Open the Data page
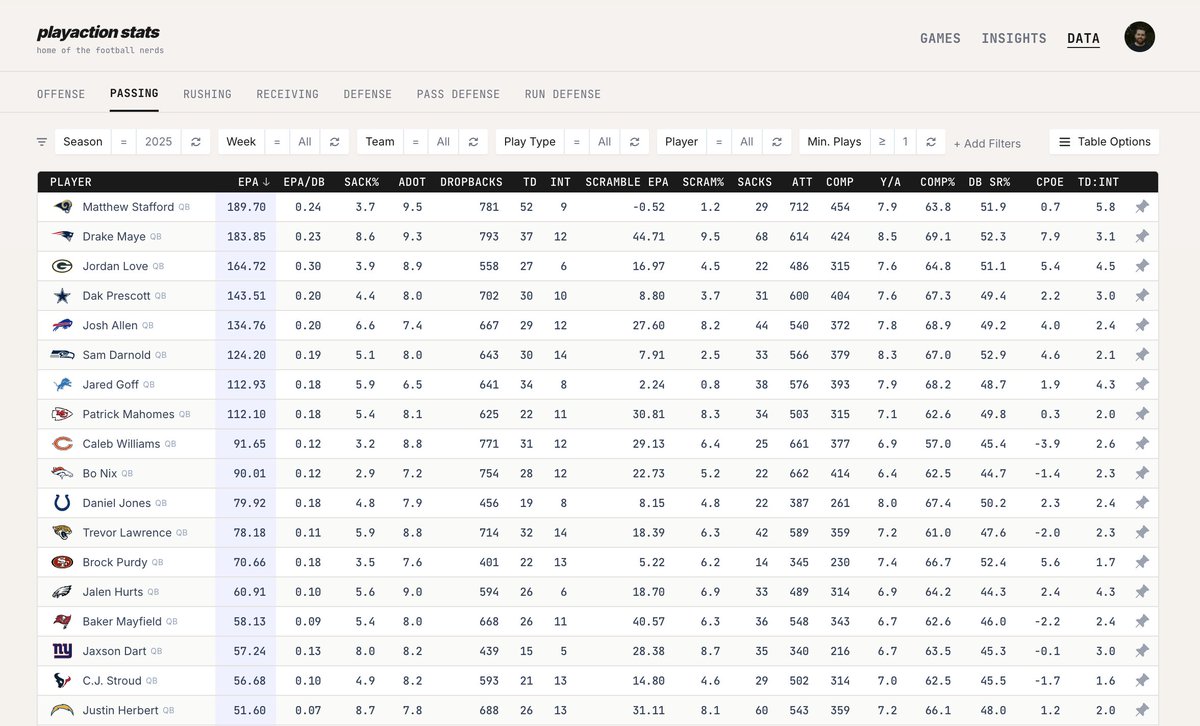Image resolution: width=1200 pixels, height=726 pixels. click(x=1083, y=38)
